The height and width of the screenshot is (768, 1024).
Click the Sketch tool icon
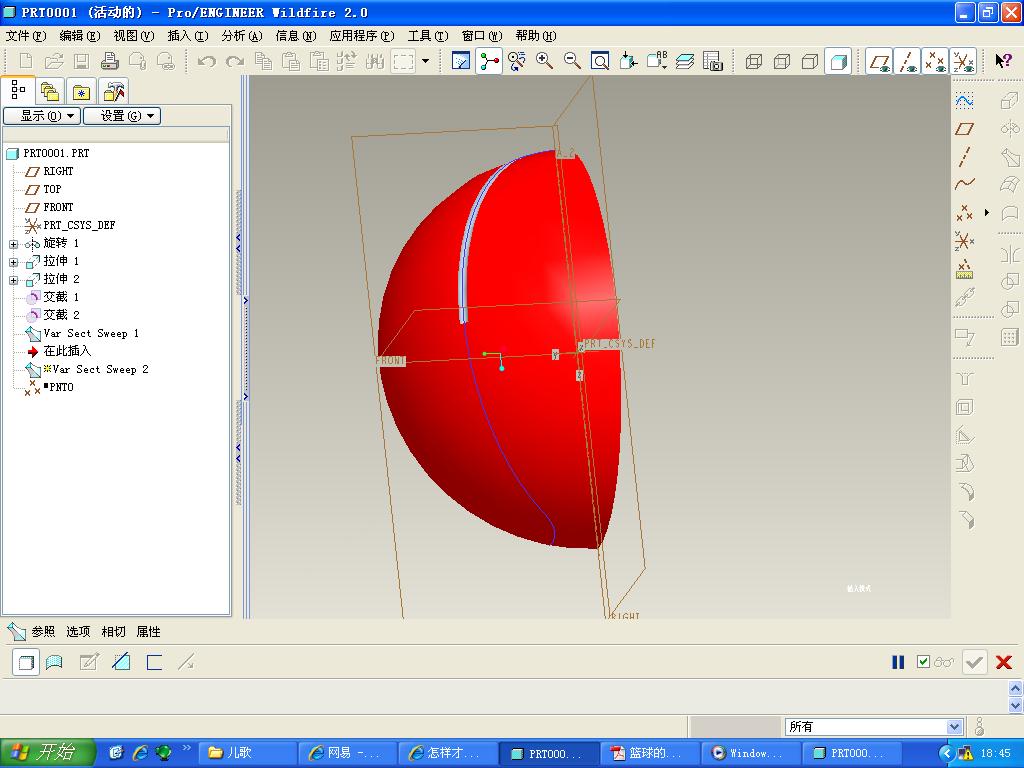[965, 101]
